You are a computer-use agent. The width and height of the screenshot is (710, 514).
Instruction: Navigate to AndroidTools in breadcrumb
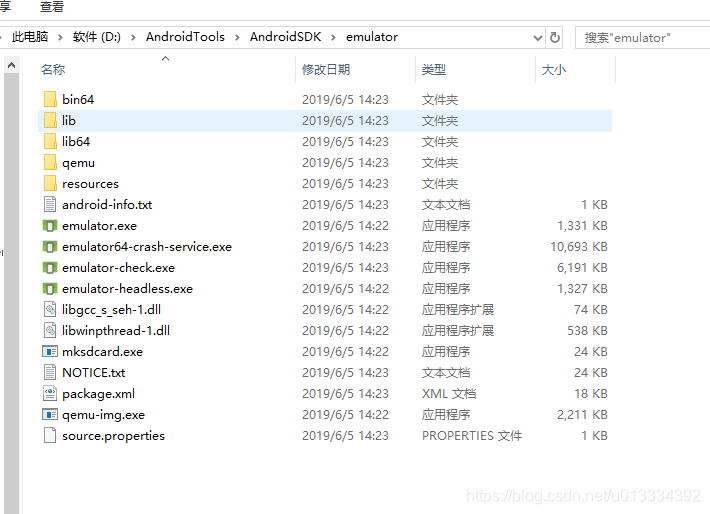point(185,37)
